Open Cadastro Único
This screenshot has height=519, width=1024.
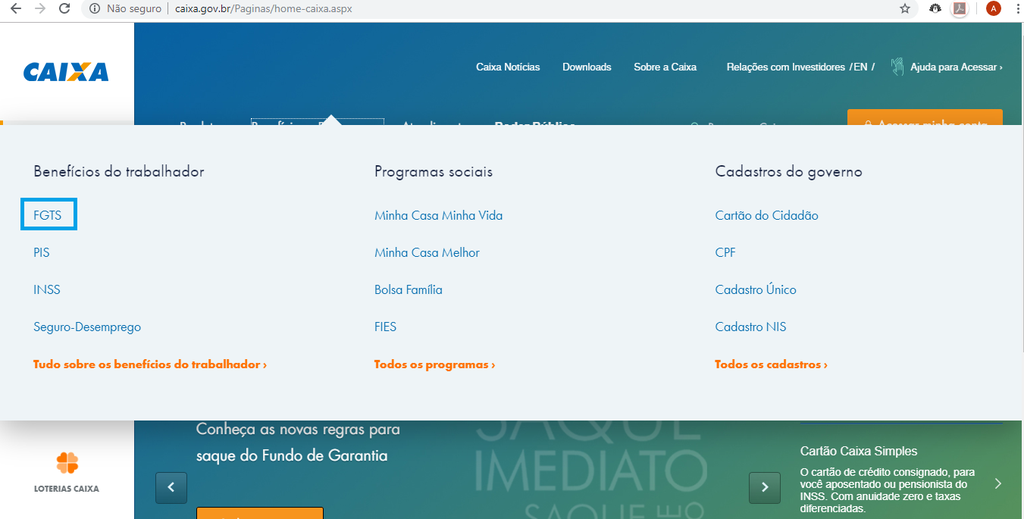(x=756, y=290)
